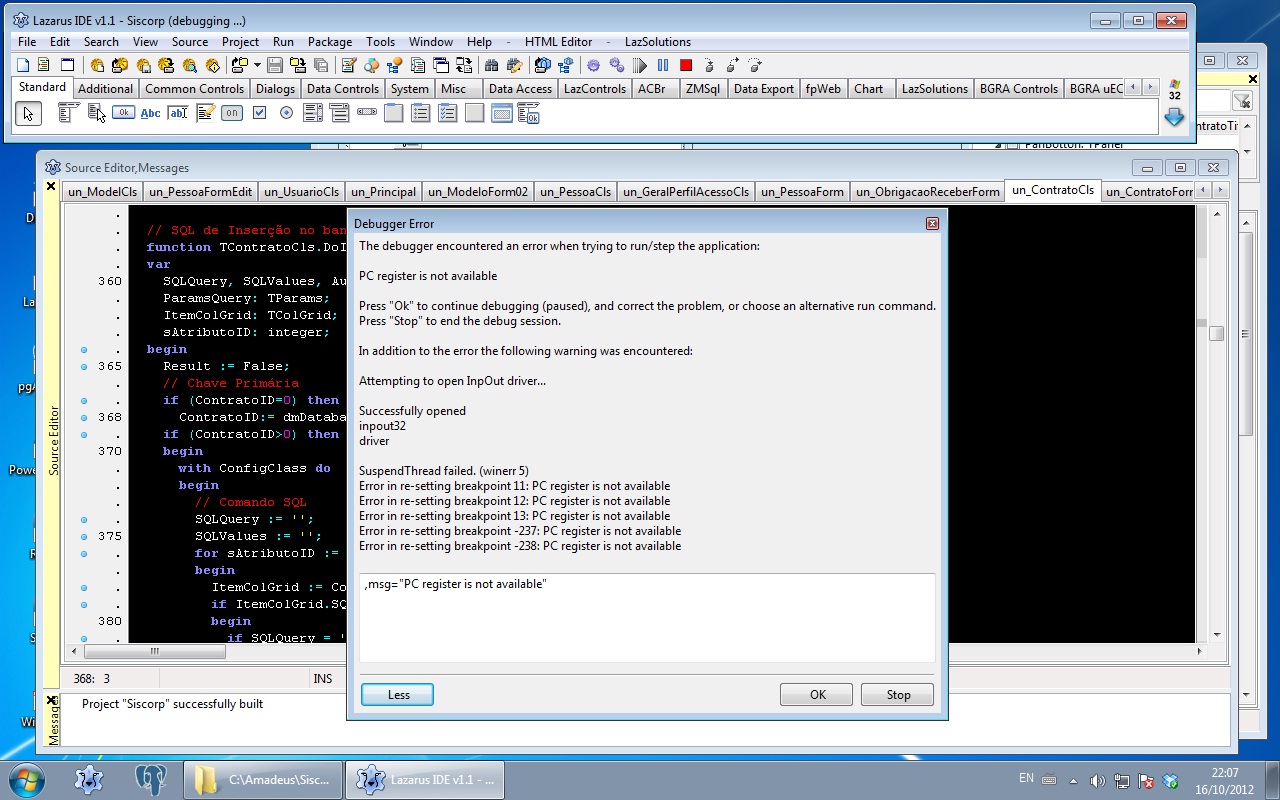
Task: Pick the TListBox component icon
Action: pyautogui.click(x=313, y=113)
